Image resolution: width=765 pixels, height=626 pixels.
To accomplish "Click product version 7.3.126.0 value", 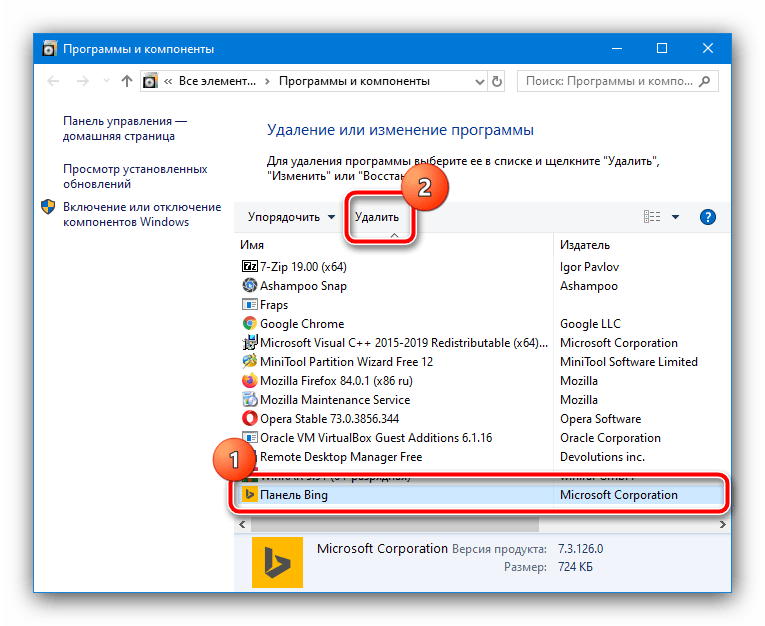I will (581, 549).
